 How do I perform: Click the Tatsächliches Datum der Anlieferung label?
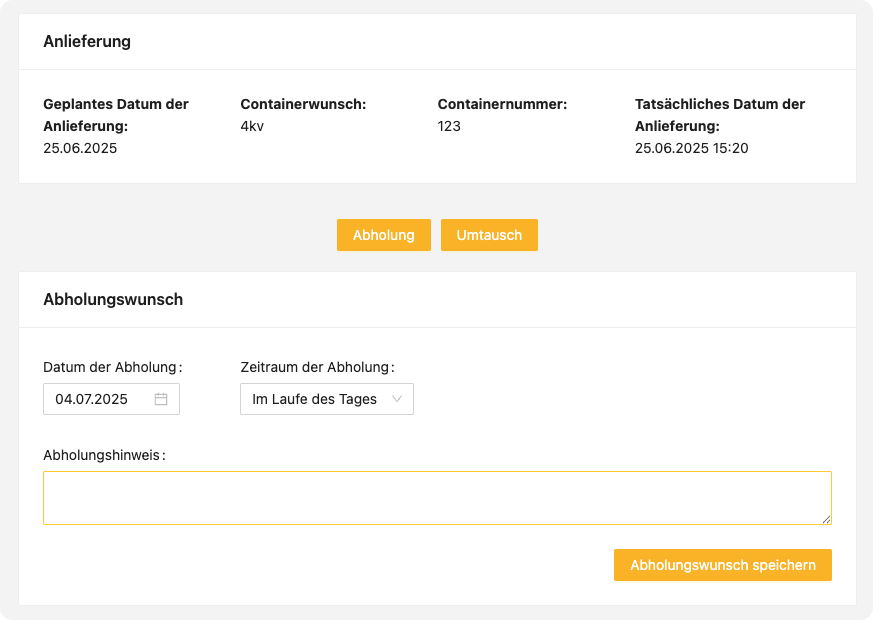(x=720, y=115)
